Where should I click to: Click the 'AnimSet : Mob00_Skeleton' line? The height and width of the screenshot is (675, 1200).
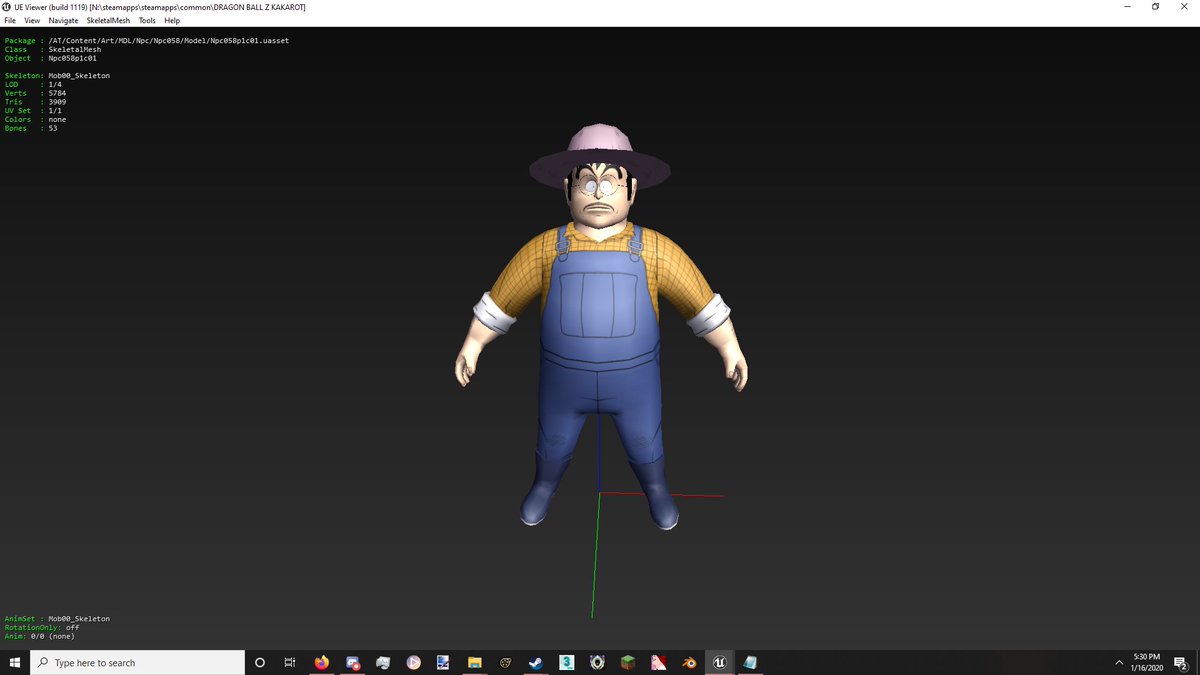click(x=57, y=619)
